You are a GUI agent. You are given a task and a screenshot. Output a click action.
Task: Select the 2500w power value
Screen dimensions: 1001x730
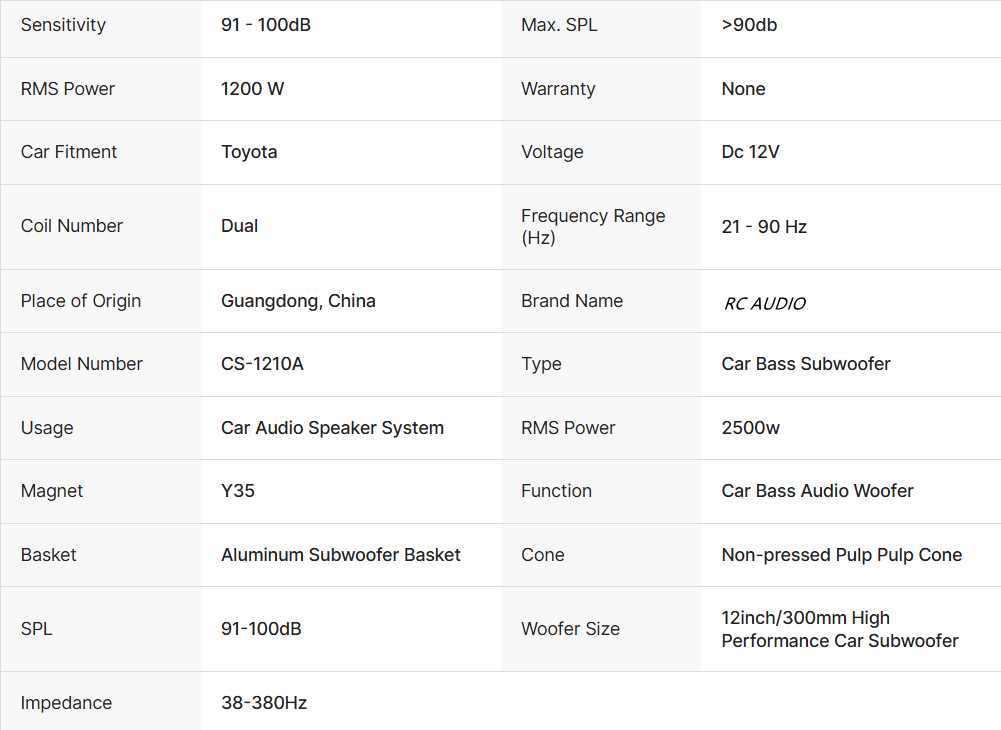tap(750, 428)
